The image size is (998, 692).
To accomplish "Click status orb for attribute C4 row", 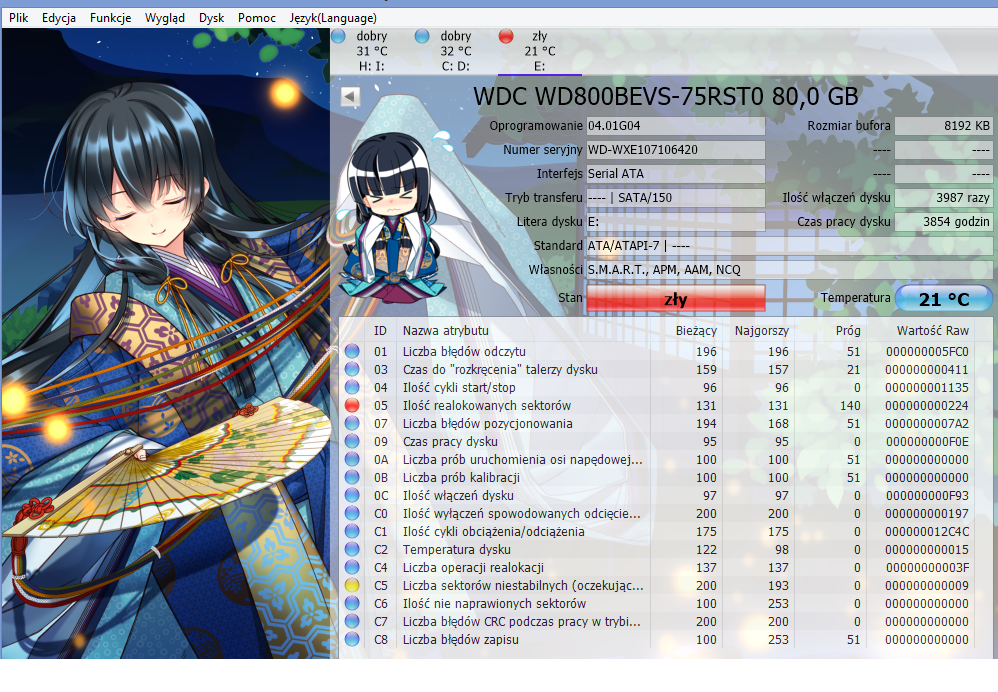I will point(352,567).
